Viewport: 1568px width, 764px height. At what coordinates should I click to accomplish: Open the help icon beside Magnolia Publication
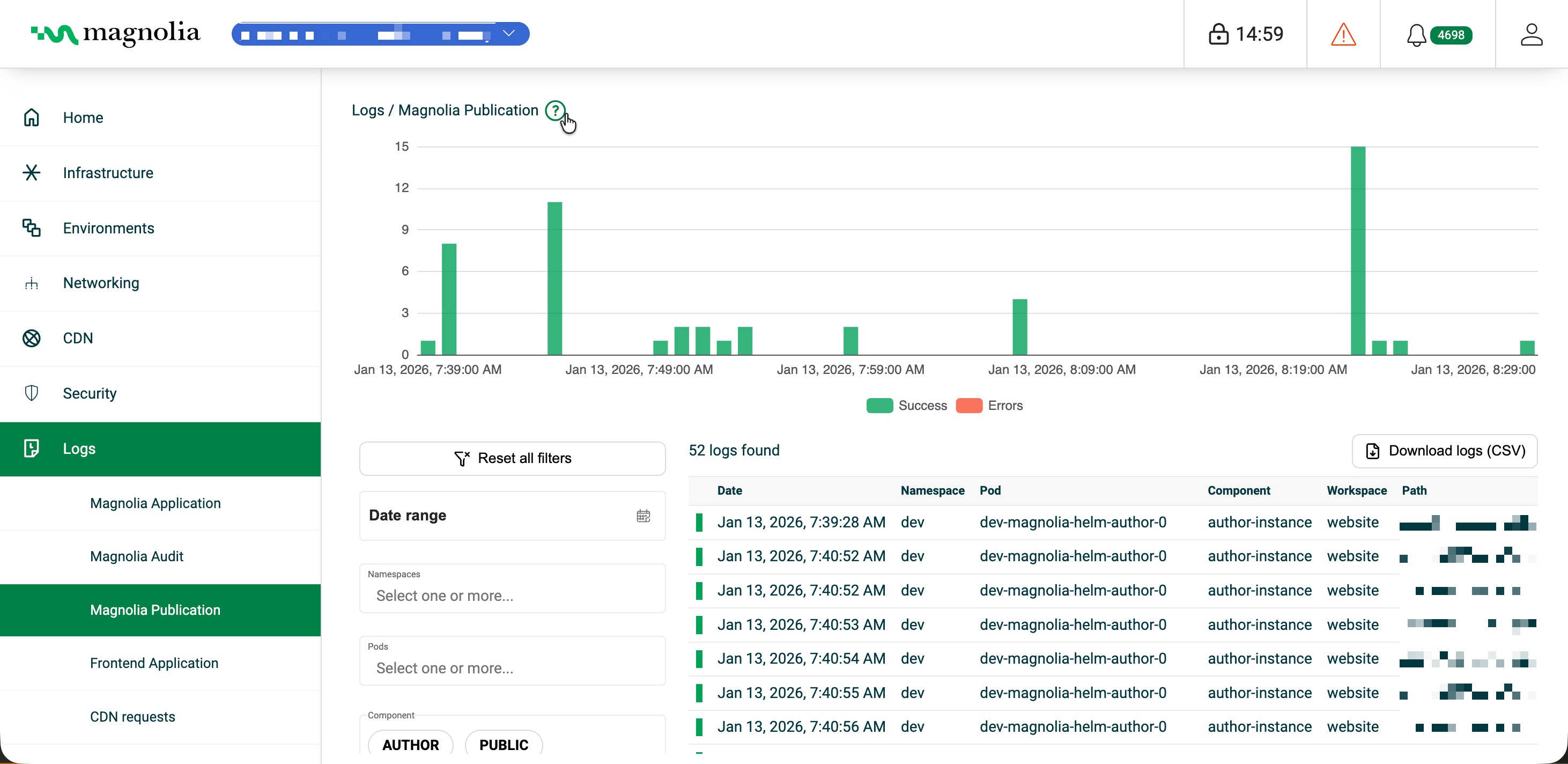pos(556,111)
